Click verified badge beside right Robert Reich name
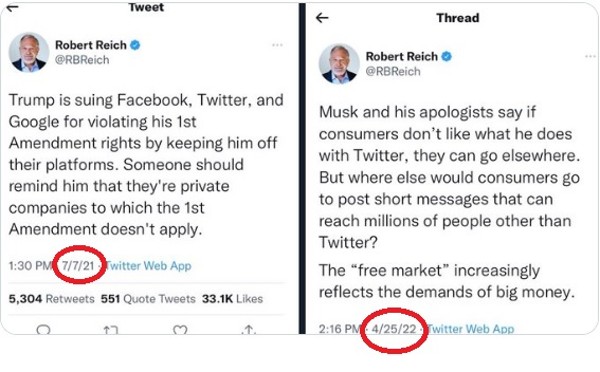This screenshot has height=372, width=600. (446, 56)
